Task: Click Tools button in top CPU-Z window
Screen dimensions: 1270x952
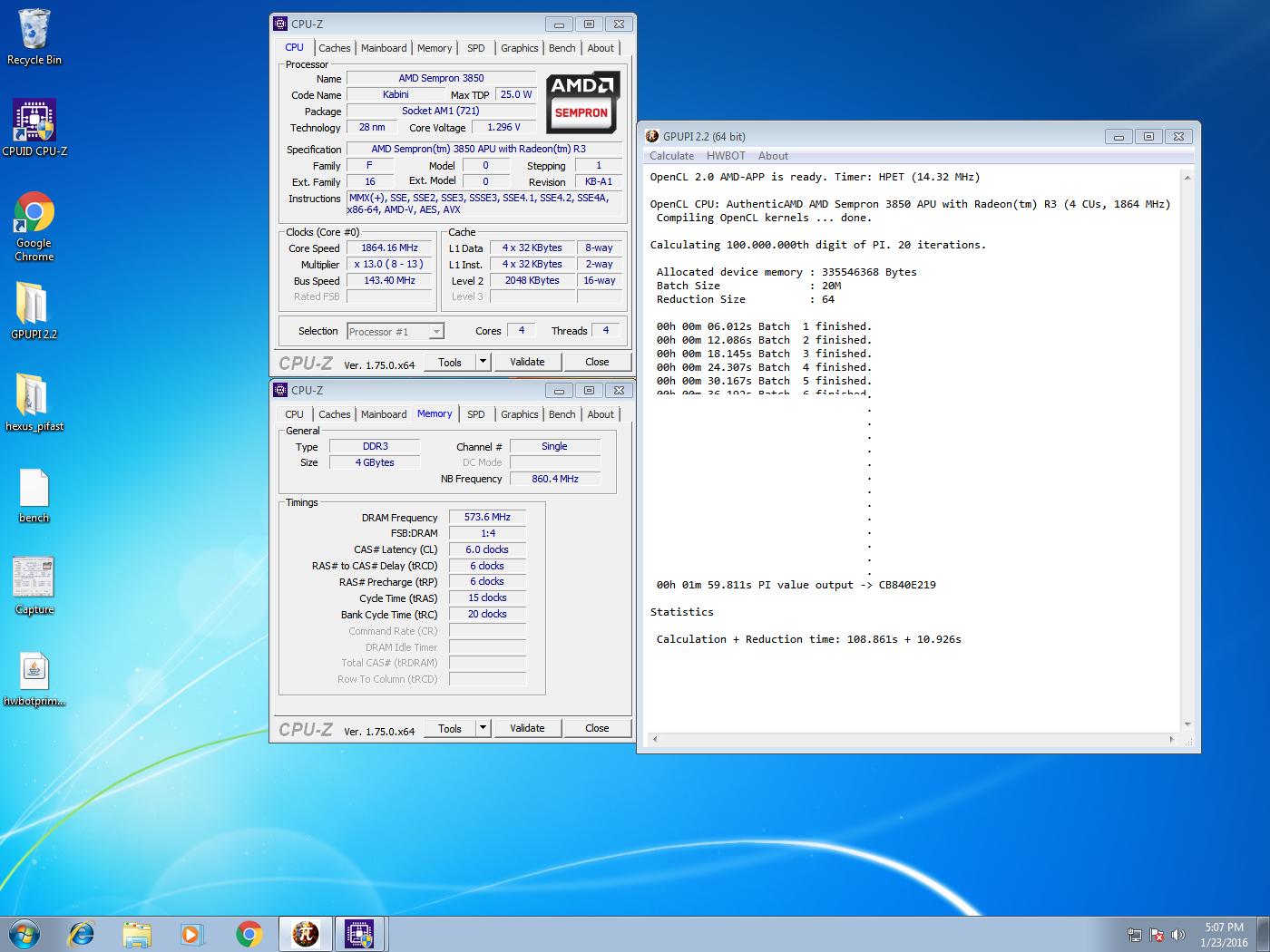Action: [450, 362]
